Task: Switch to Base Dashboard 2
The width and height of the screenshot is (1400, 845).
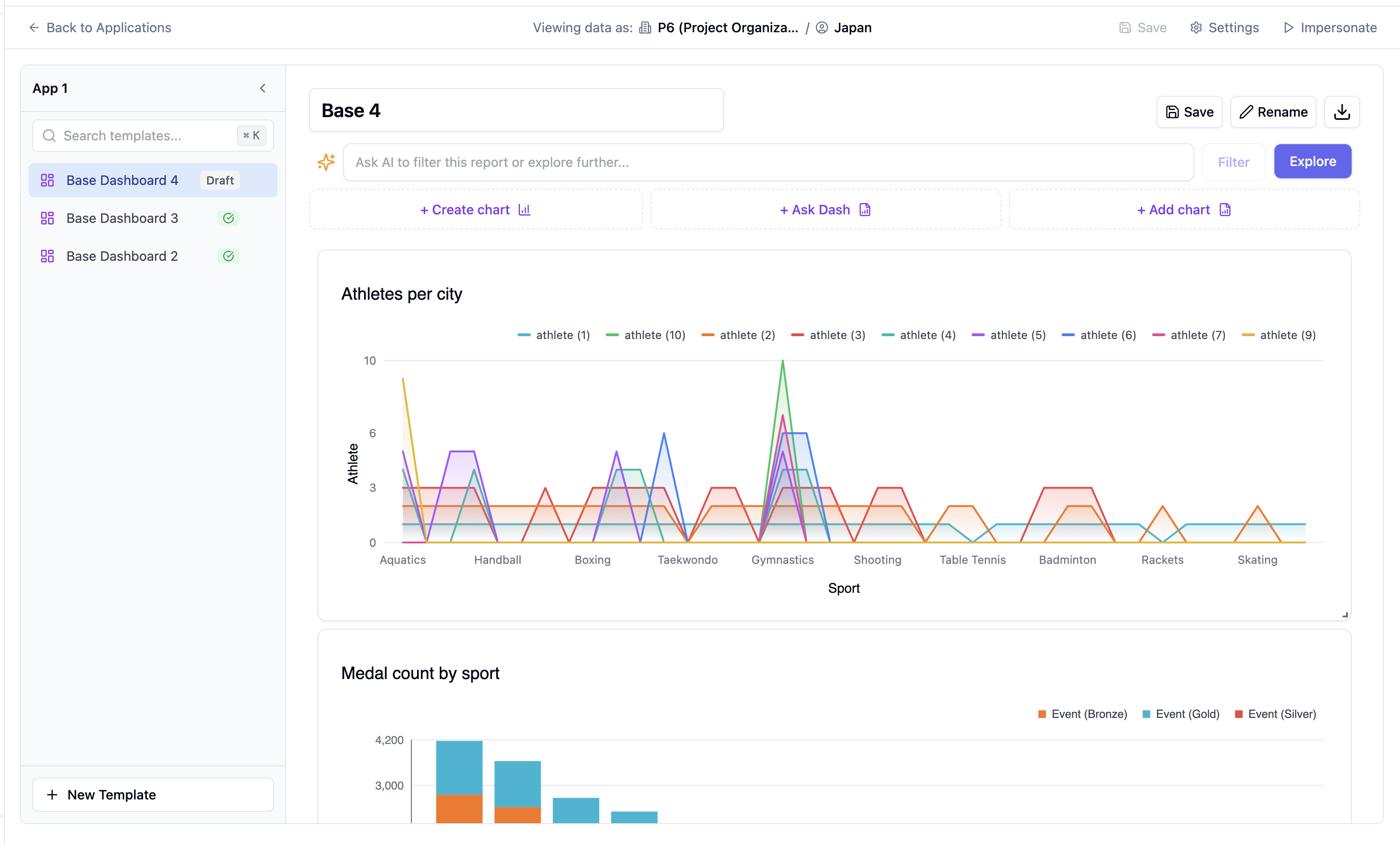Action: tap(123, 256)
